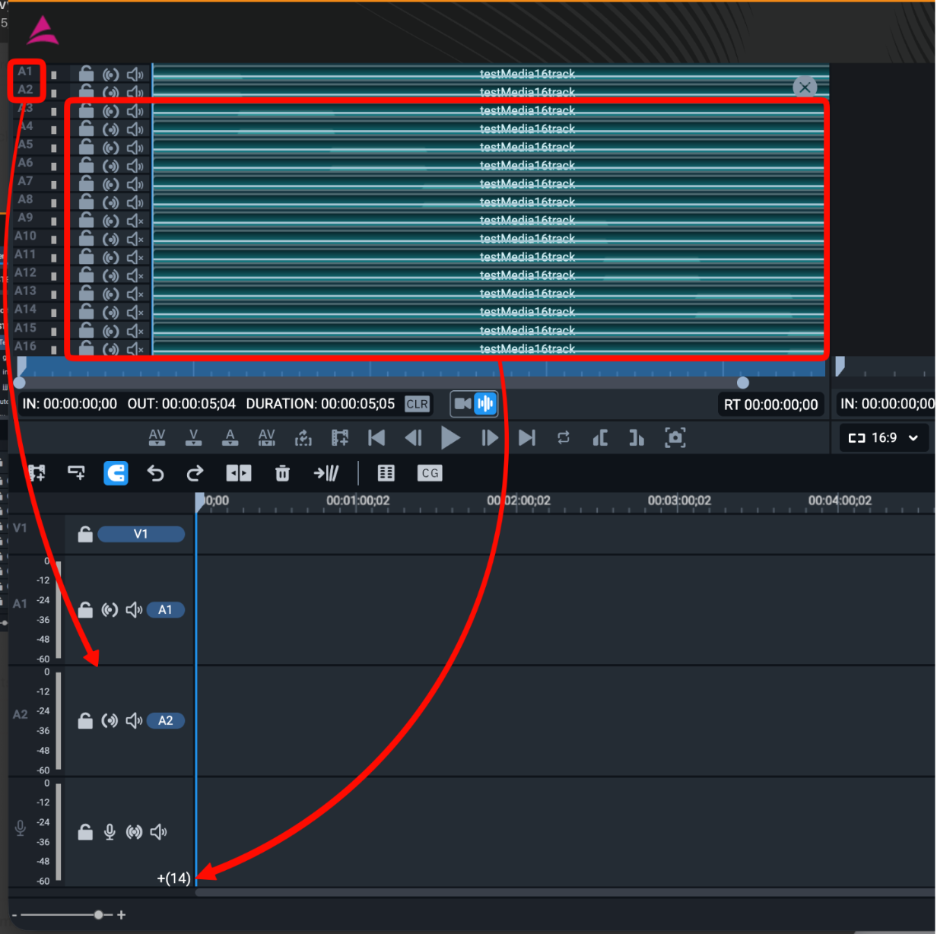Toggle source A7 solo broadcast icon
This screenshot has height=934, width=936.
pos(110,184)
